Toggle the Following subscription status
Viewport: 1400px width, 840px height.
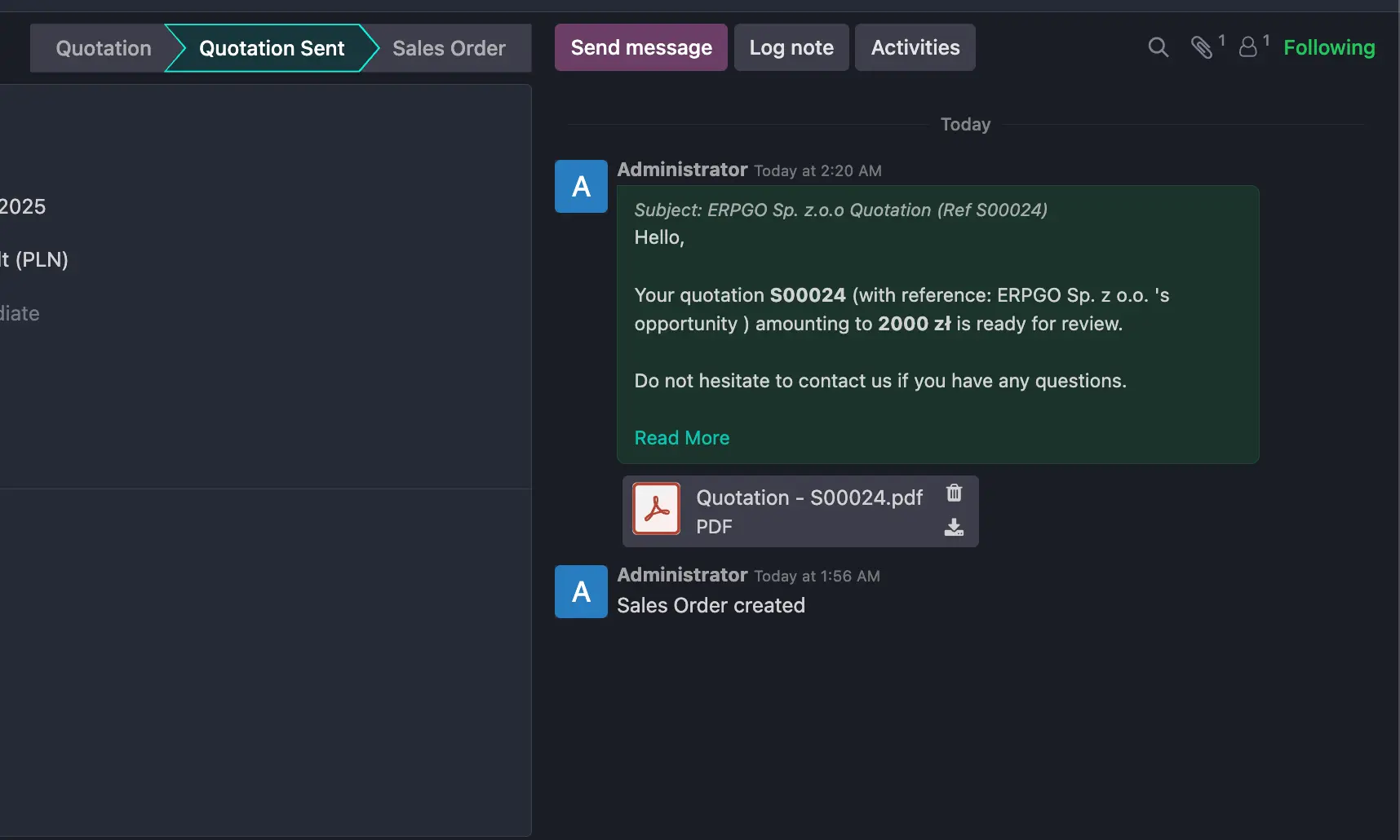1329,47
